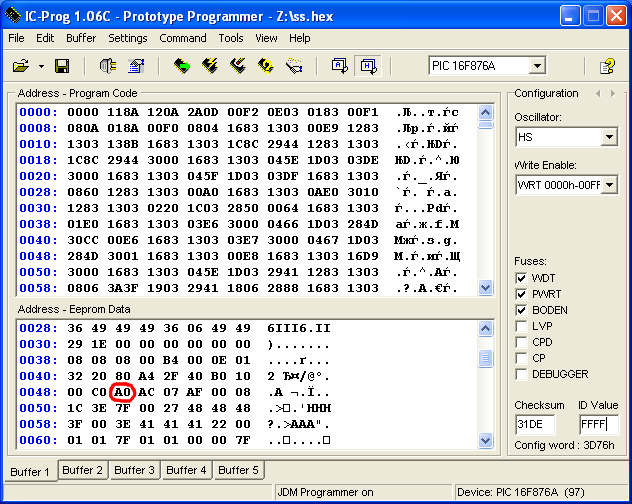Switch to Assembler view icon
Viewport: 632px width, 504px height.
point(339,66)
